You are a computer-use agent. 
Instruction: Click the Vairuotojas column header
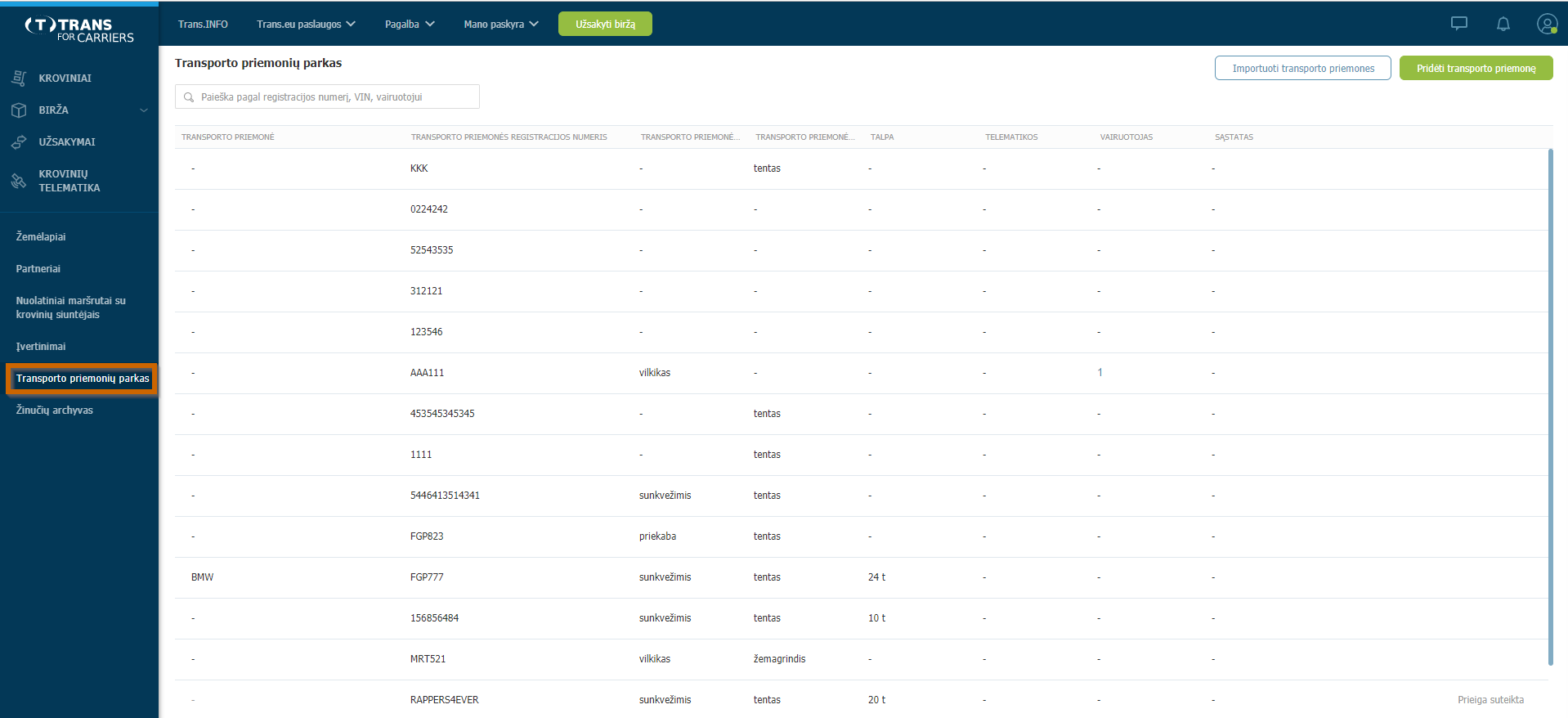coord(1127,137)
